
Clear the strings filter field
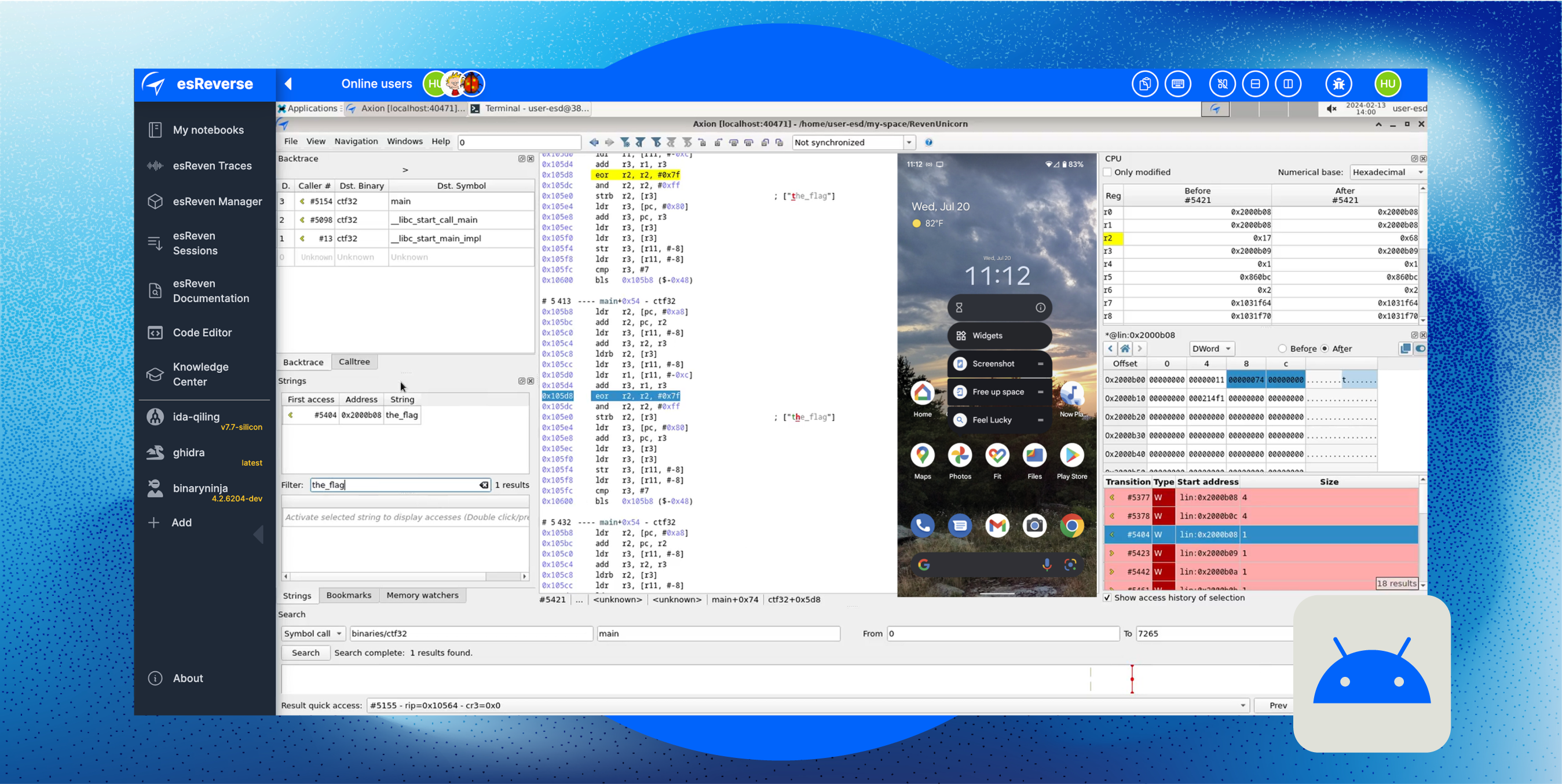click(484, 485)
